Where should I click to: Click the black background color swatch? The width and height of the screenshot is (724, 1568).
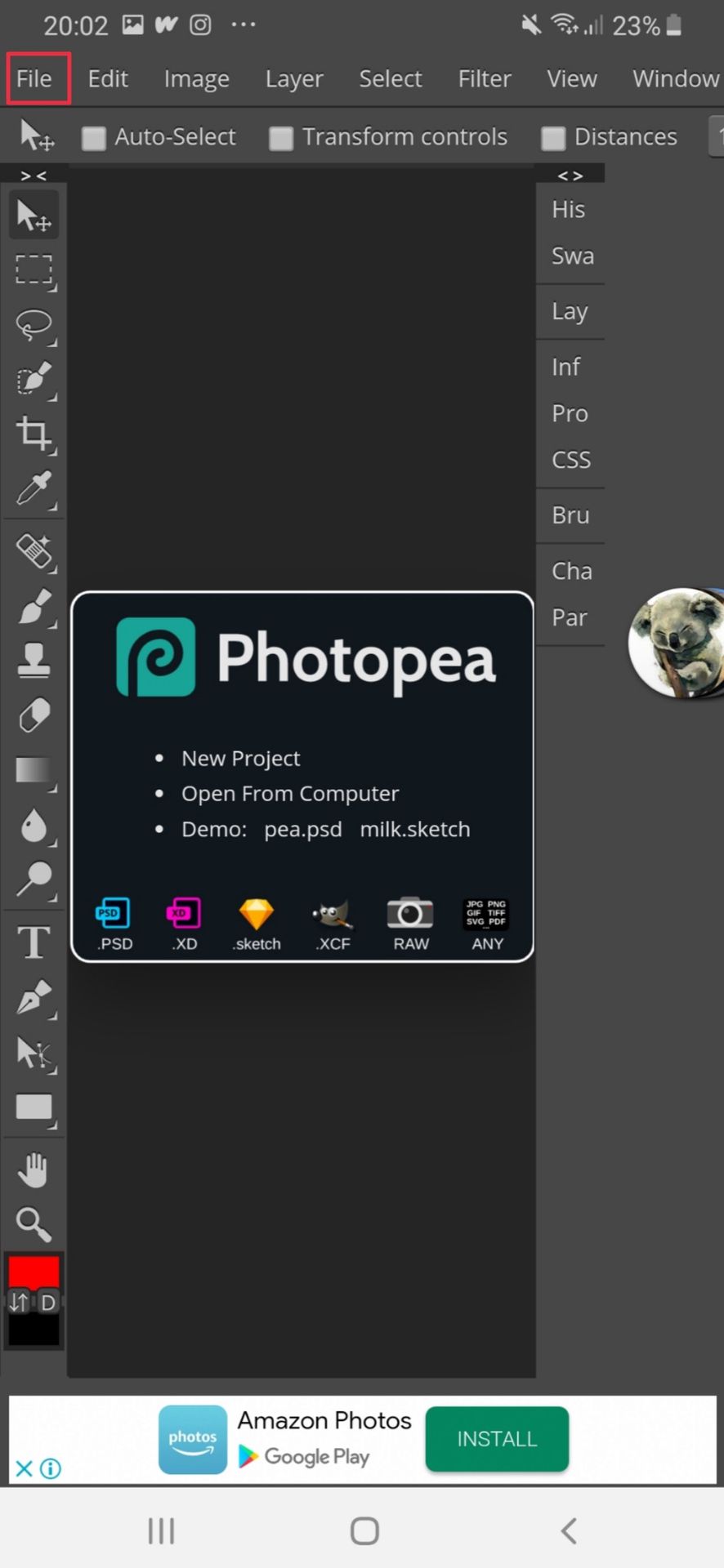click(x=34, y=1330)
